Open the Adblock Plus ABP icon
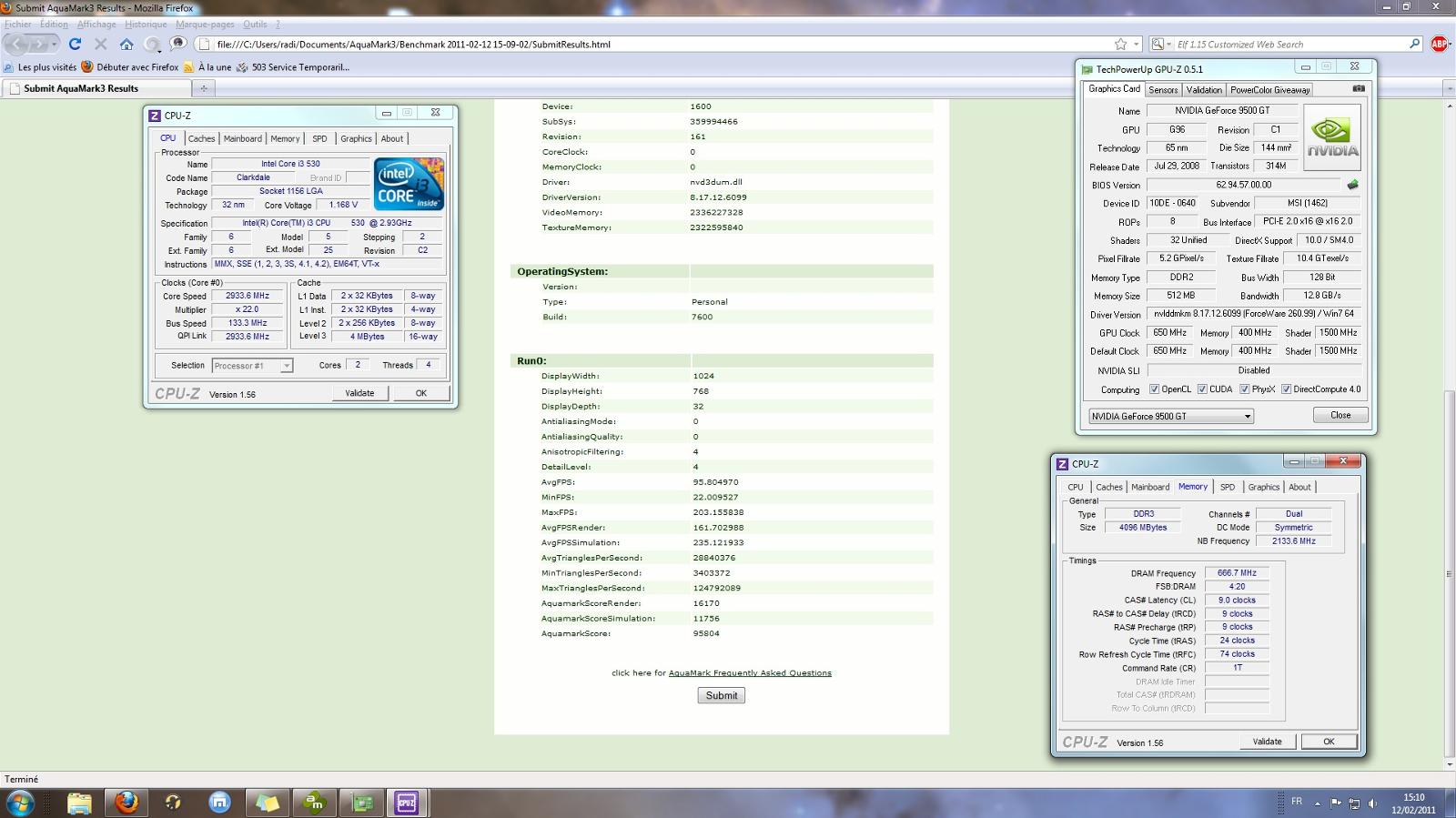This screenshot has width=1456, height=818. click(x=1440, y=44)
